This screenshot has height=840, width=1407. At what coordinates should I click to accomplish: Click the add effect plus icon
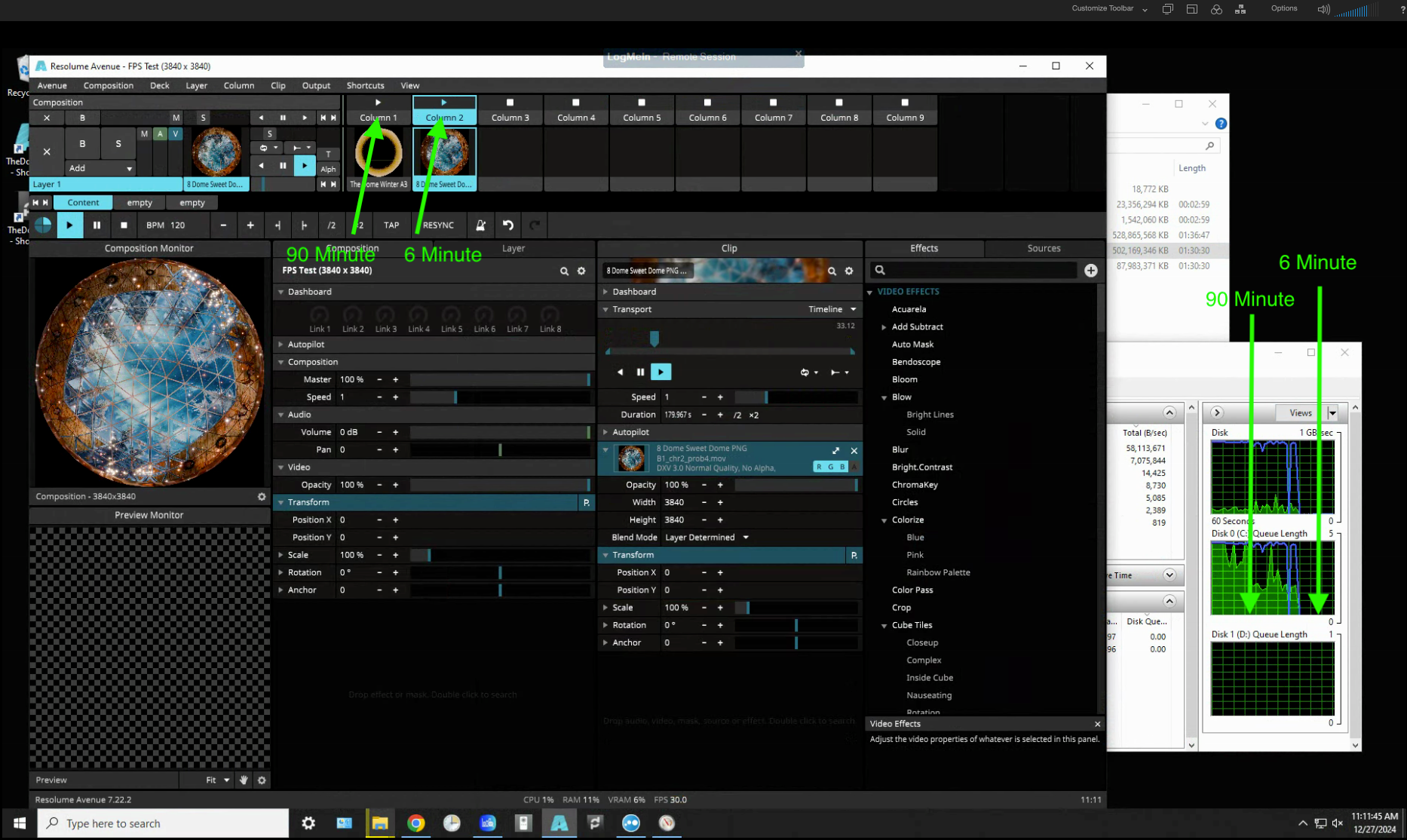point(1090,270)
